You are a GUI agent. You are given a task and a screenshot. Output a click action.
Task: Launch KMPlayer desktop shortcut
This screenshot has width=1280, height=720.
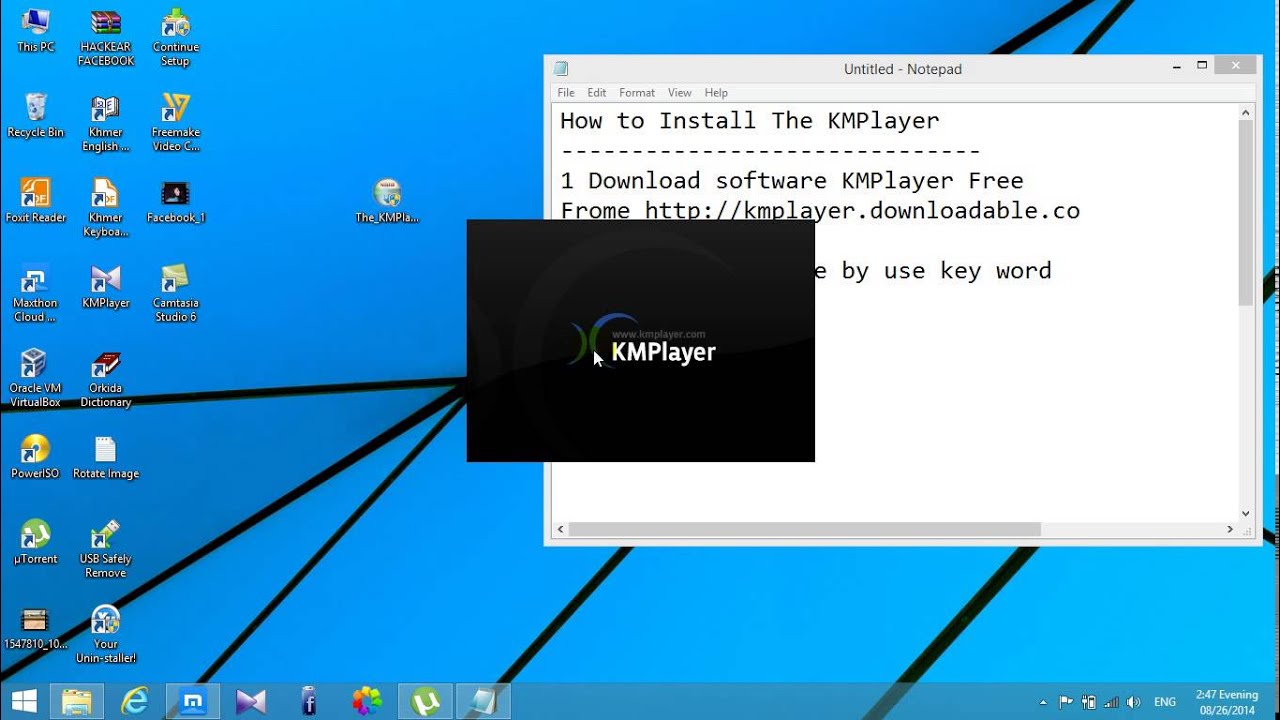(106, 286)
